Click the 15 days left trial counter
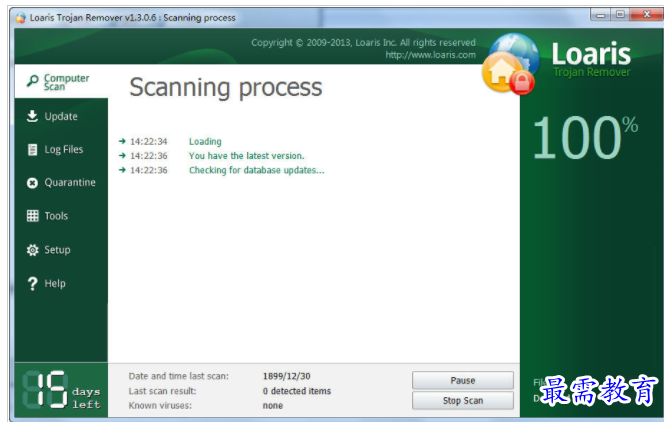This screenshot has height=422, width=664. click(61, 390)
